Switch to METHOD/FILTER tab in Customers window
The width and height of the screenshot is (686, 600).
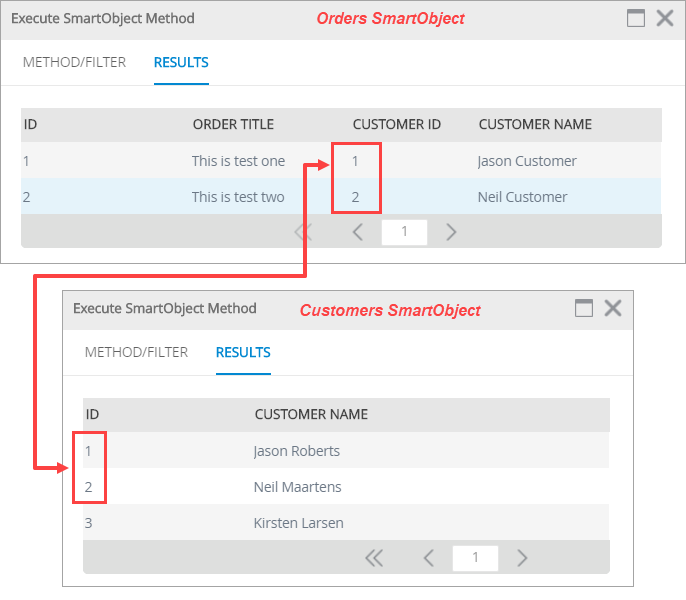136,352
